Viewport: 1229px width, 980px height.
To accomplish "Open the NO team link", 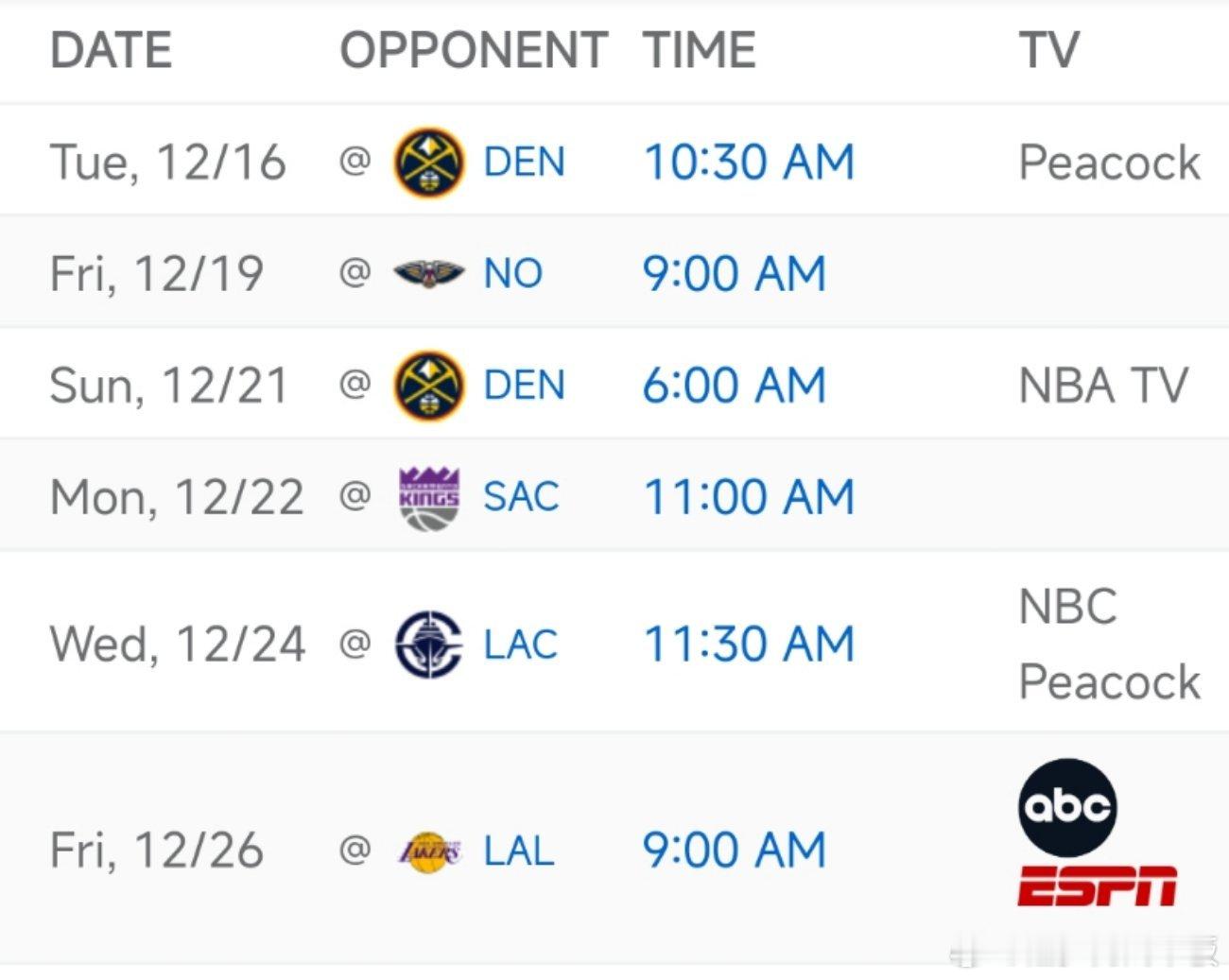I will click(x=512, y=274).
